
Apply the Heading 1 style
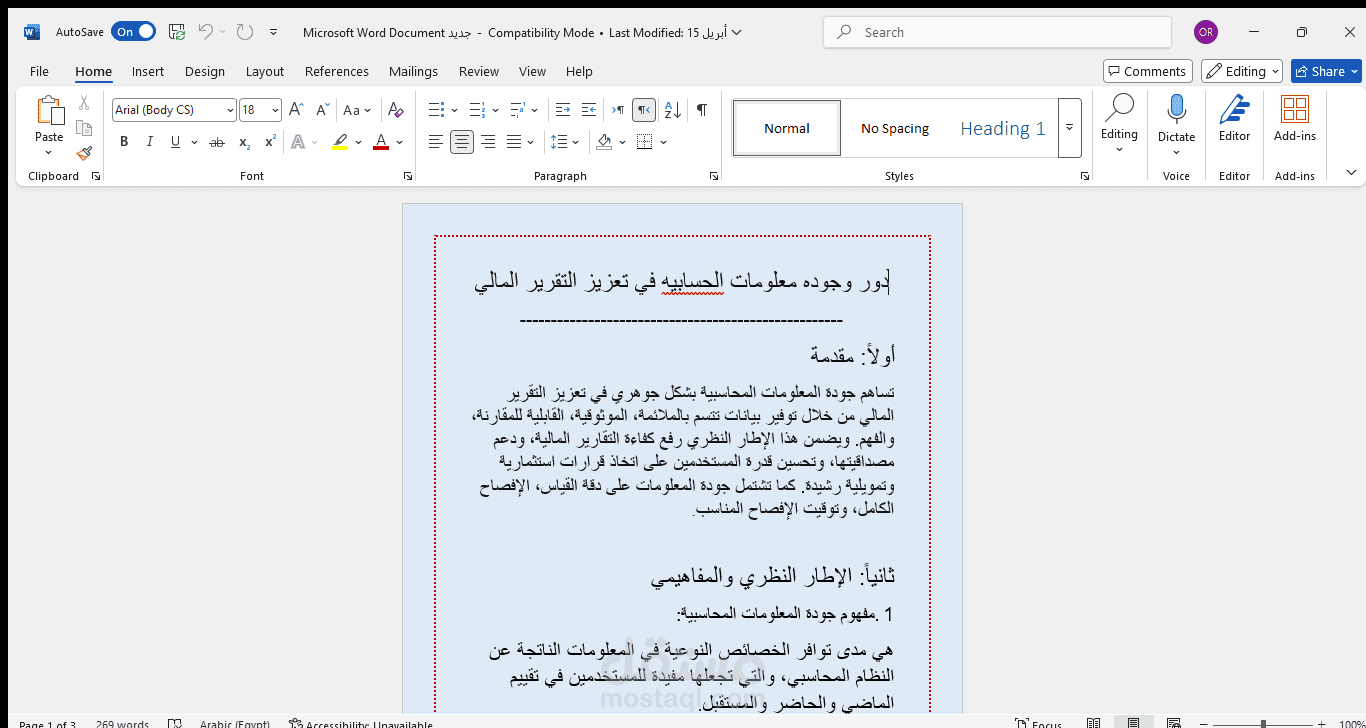coord(1002,128)
